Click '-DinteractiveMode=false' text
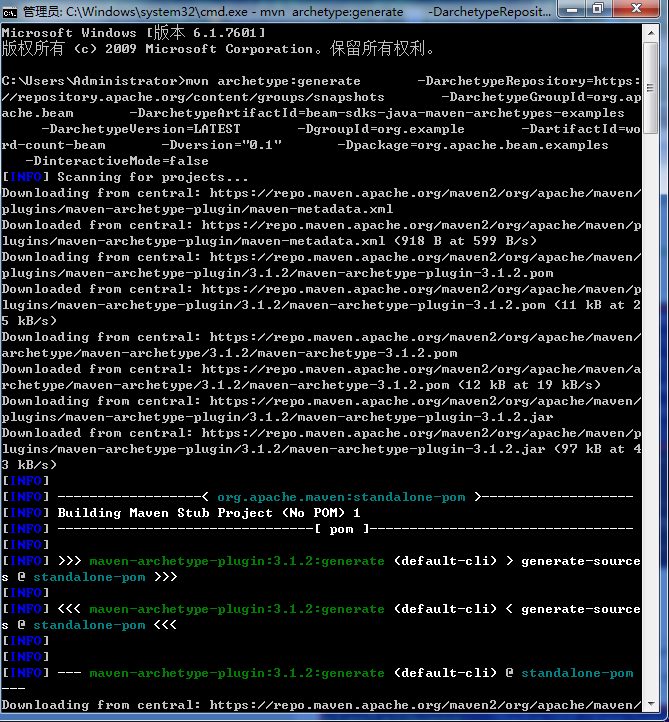The image size is (669, 722). click(x=117, y=161)
